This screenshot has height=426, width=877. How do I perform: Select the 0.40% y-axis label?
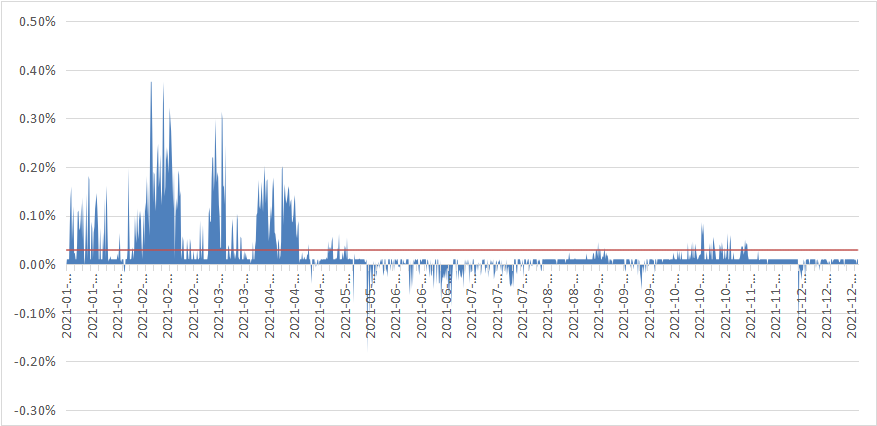tap(37, 70)
